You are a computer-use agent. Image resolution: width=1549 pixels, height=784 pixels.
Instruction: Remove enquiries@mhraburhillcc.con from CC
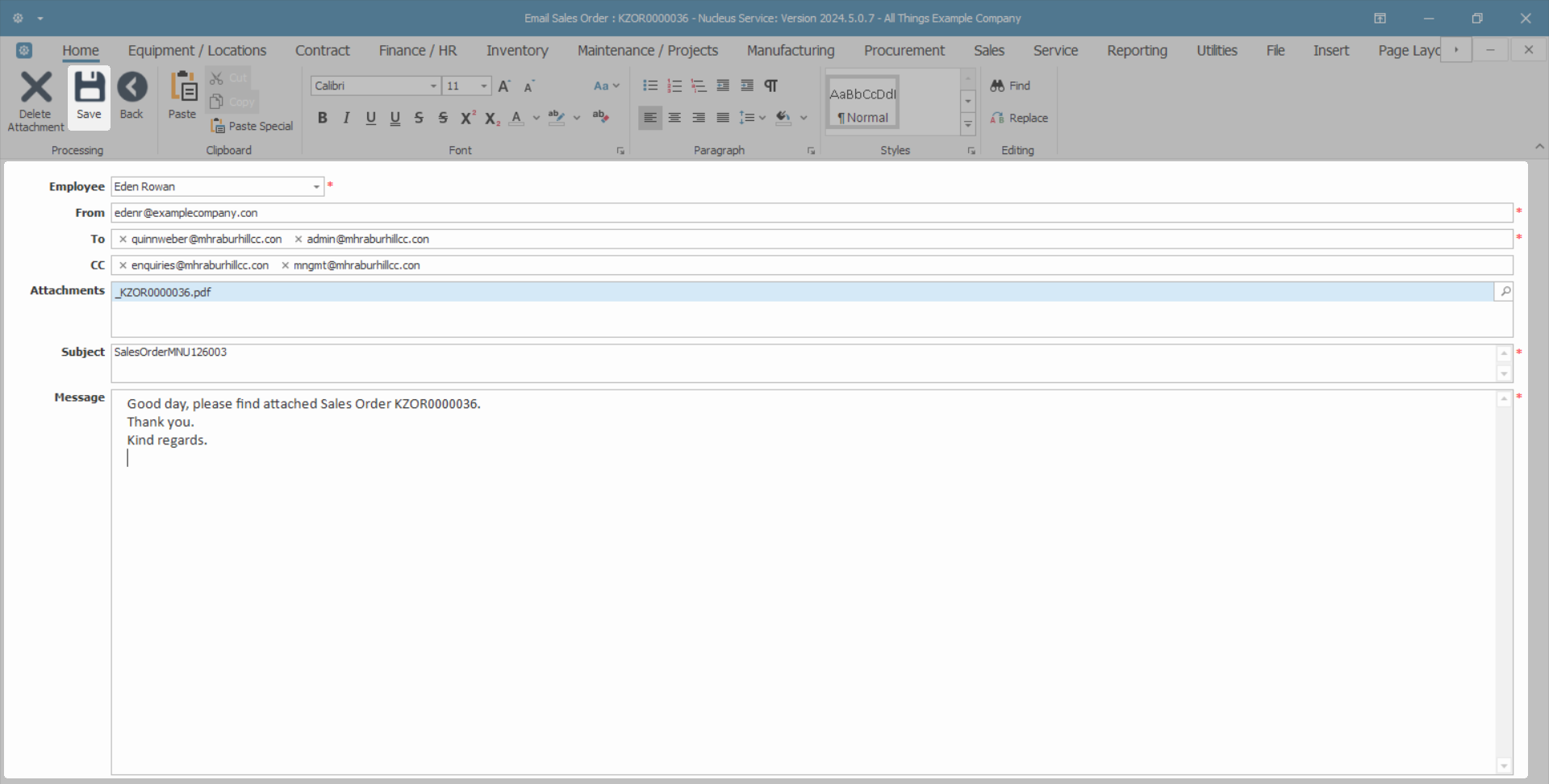coord(123,265)
